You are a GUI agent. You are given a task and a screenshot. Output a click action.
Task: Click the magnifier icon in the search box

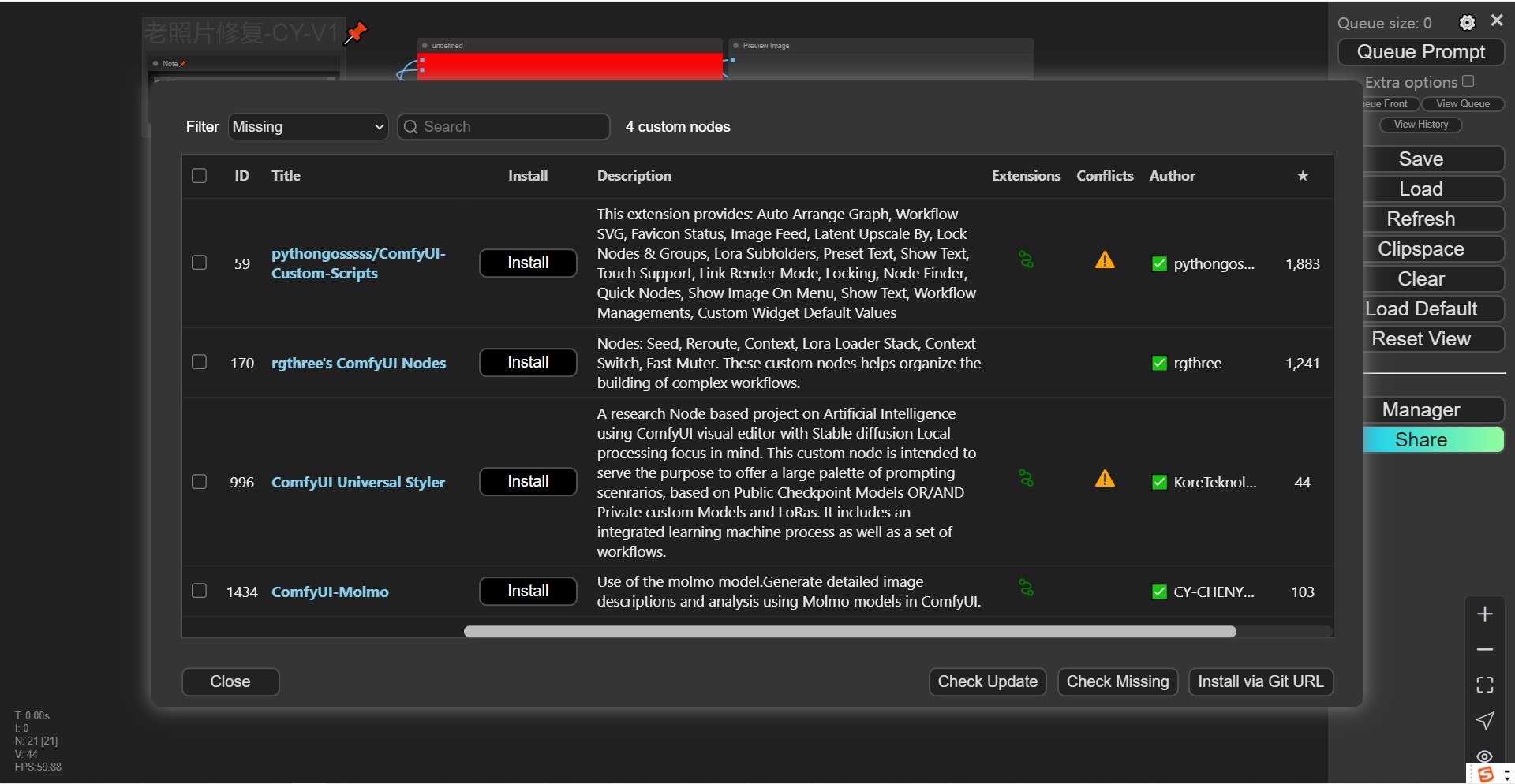(x=410, y=127)
